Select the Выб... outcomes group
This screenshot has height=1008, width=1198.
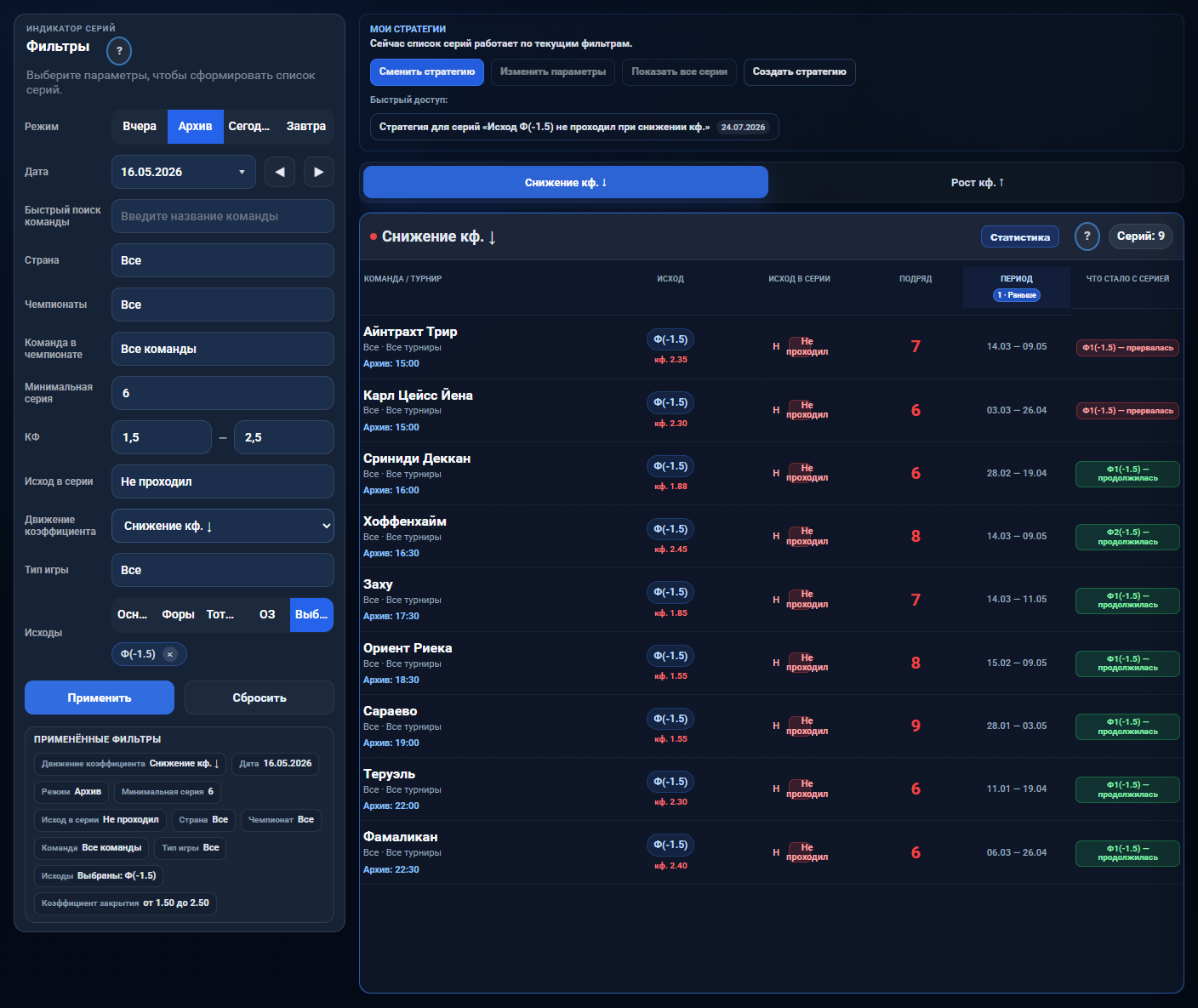click(311, 614)
